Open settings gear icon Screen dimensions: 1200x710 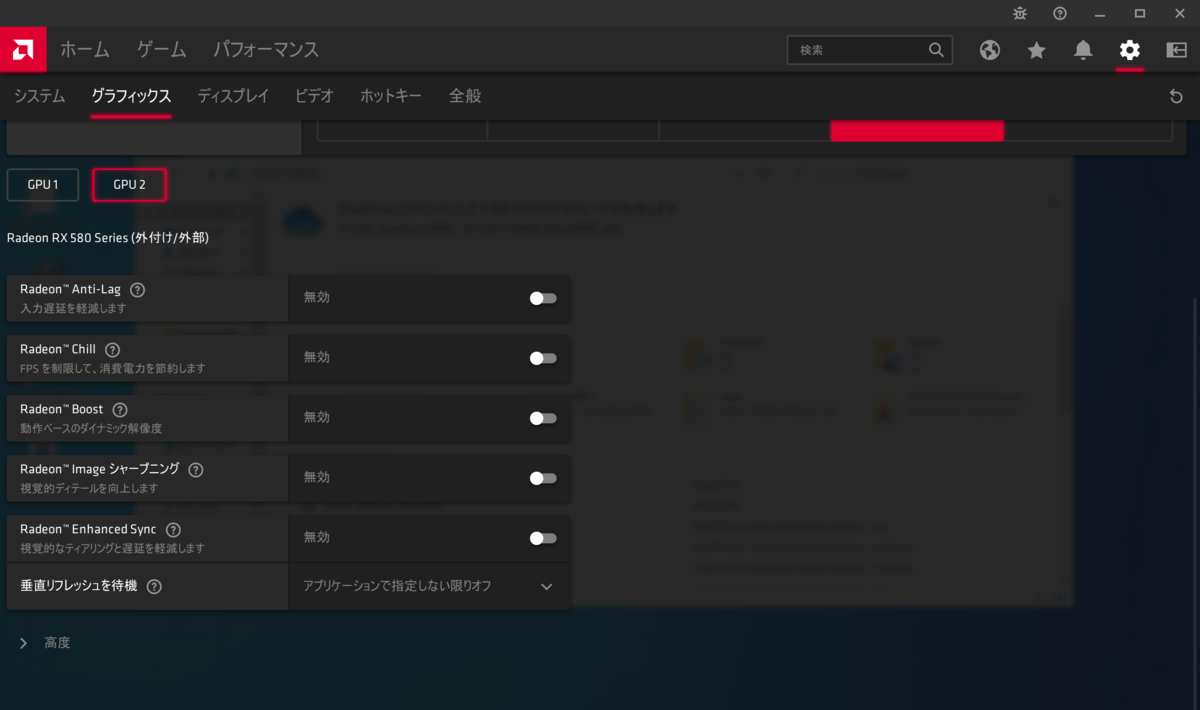1129,50
